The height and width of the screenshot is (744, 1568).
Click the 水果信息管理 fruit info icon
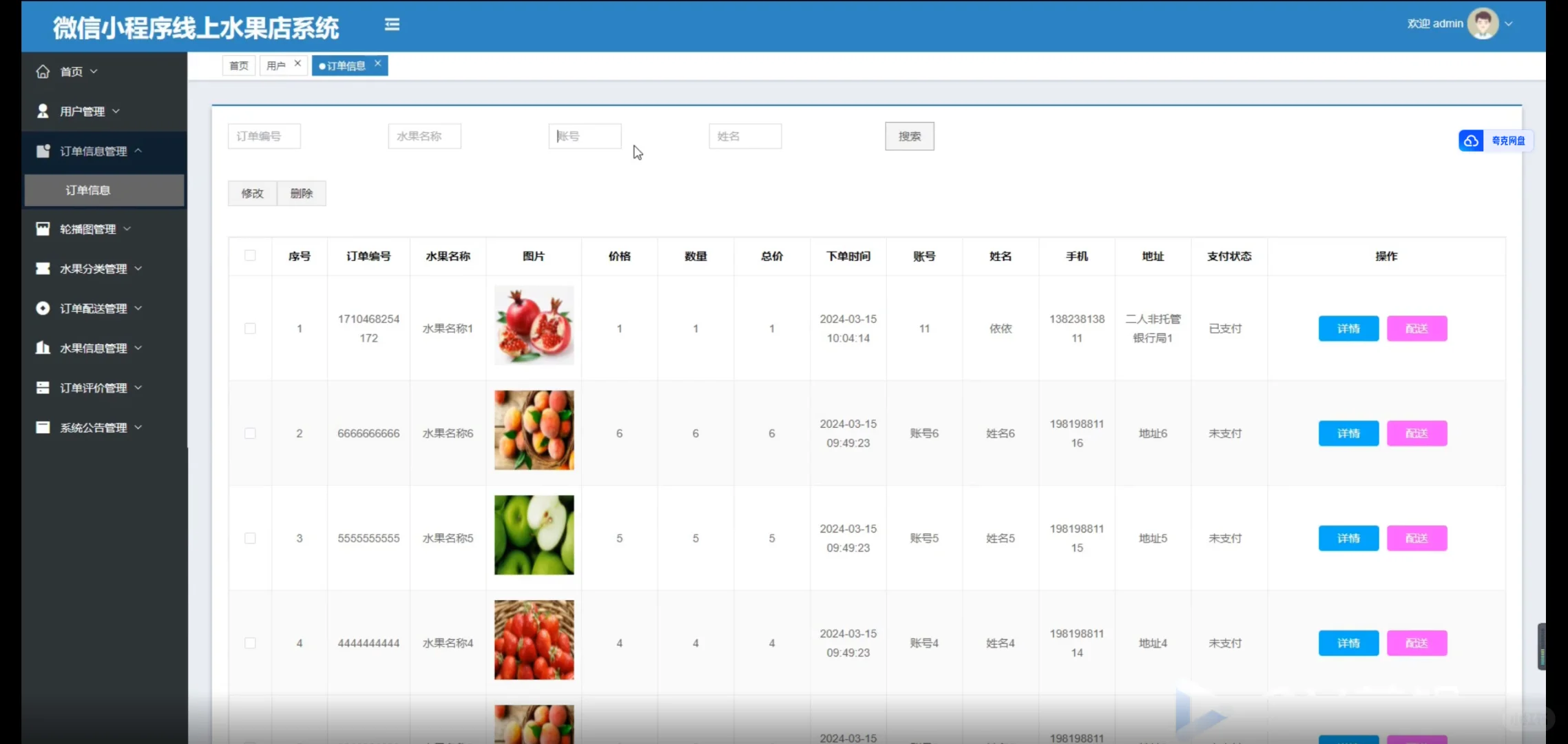pyautogui.click(x=43, y=348)
